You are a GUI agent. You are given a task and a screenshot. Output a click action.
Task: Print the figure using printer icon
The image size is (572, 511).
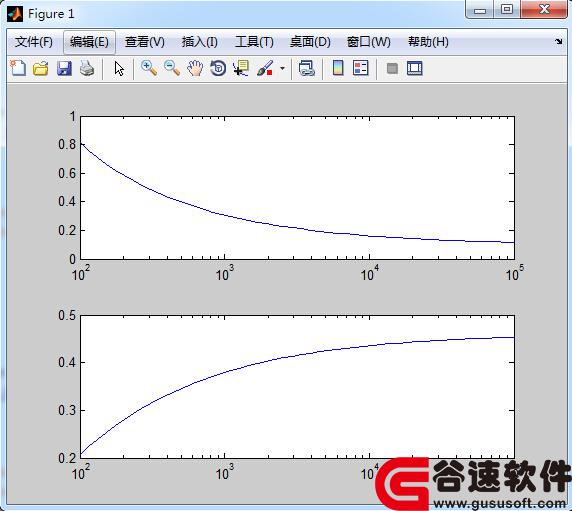[87, 68]
